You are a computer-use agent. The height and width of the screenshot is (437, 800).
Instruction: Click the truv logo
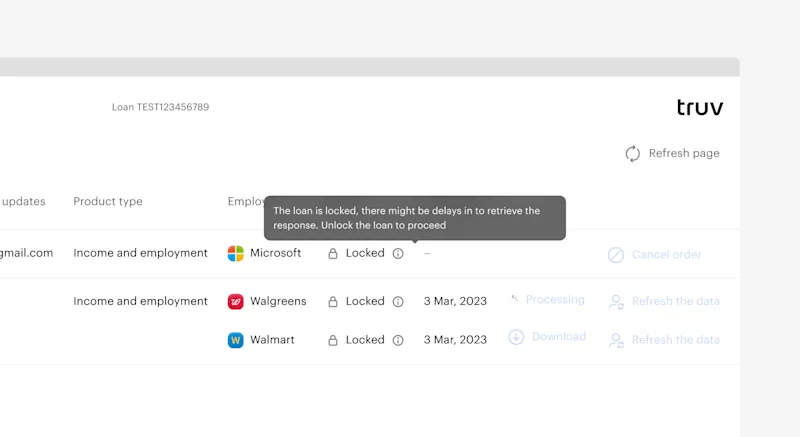point(700,107)
